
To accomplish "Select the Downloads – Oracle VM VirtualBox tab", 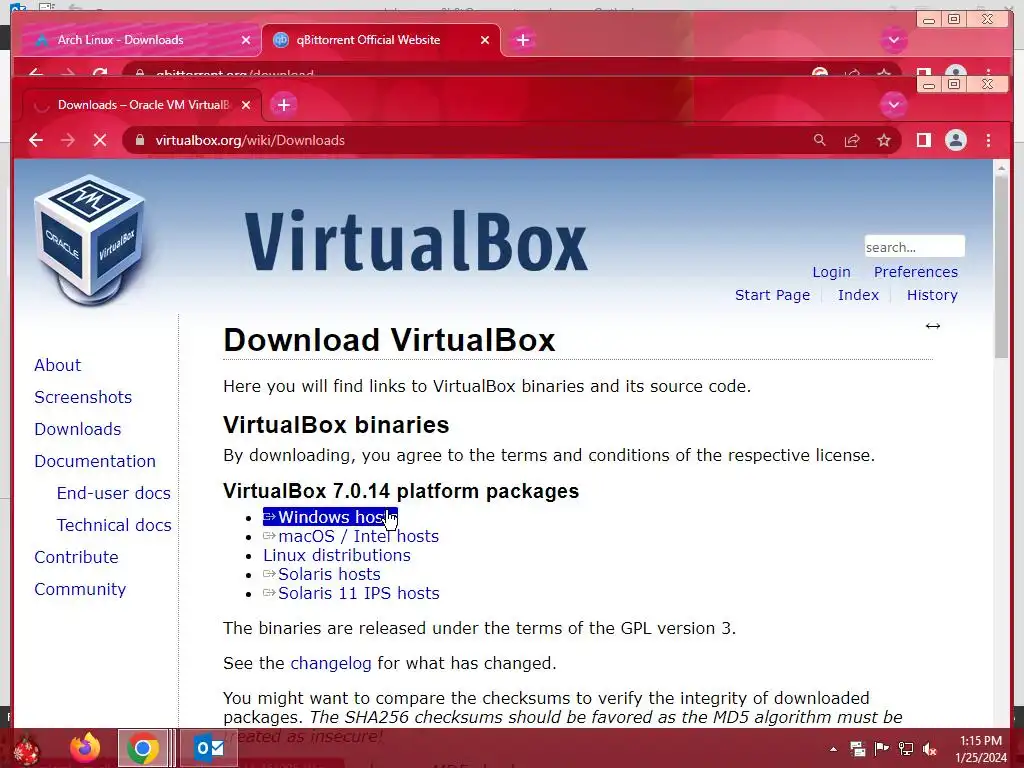I will coord(143,105).
